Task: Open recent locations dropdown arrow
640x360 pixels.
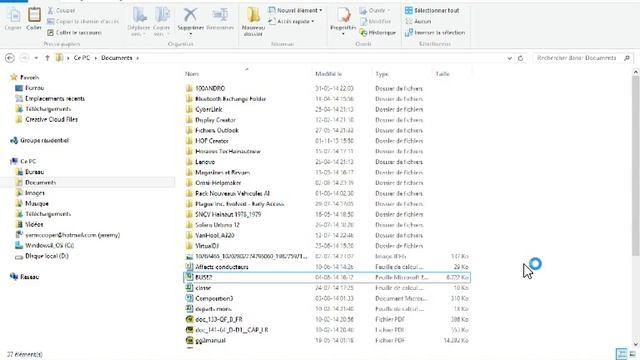Action: [36, 58]
